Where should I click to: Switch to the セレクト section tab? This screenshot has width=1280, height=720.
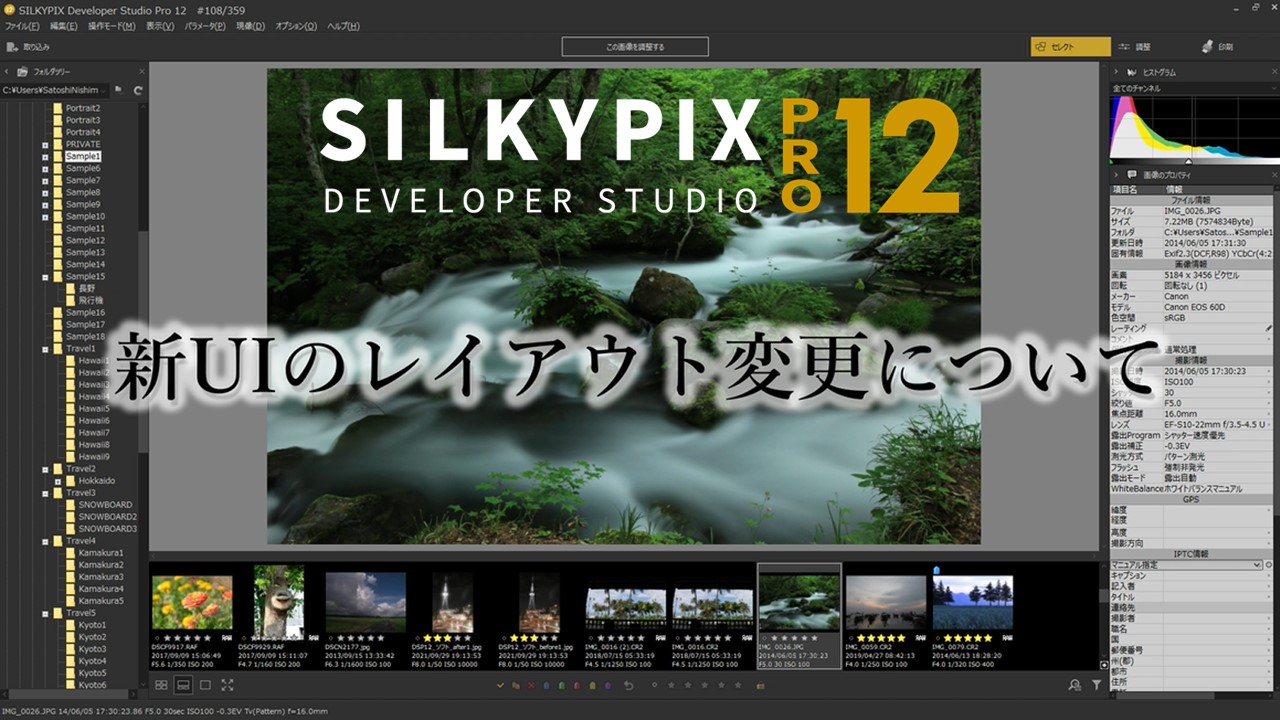1070,47
